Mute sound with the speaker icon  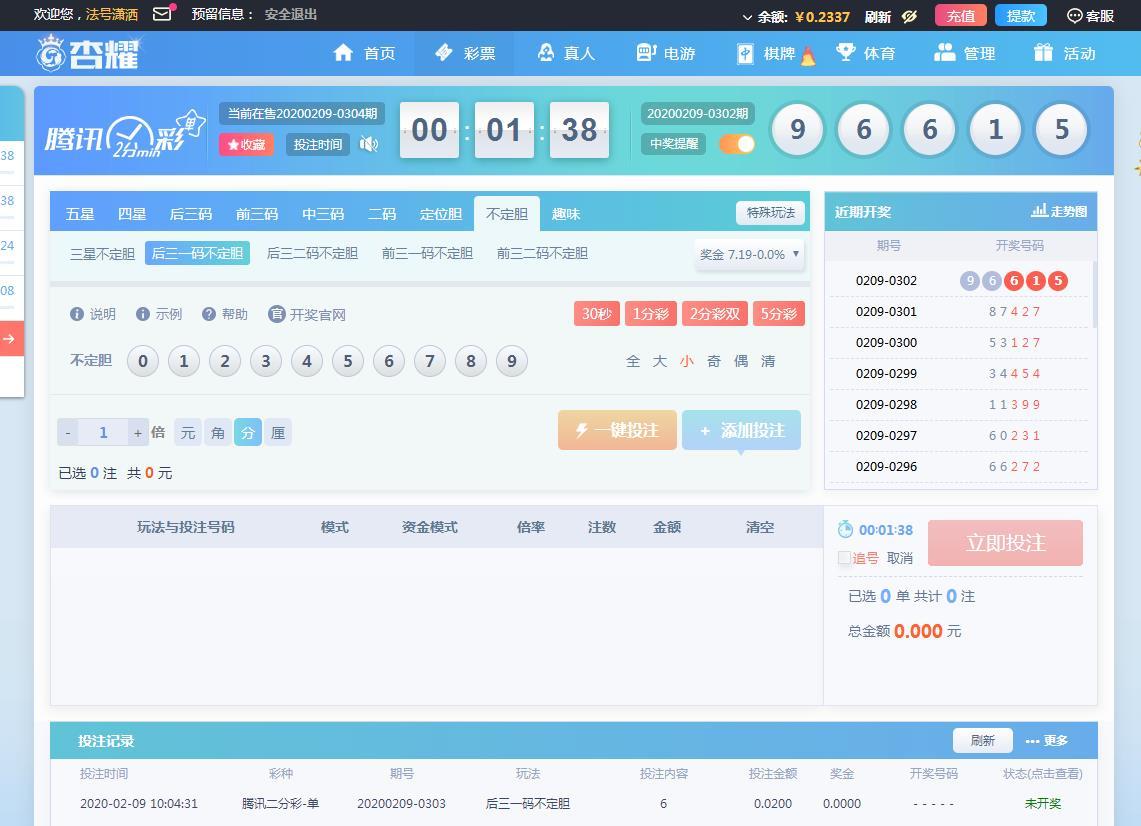tap(369, 144)
